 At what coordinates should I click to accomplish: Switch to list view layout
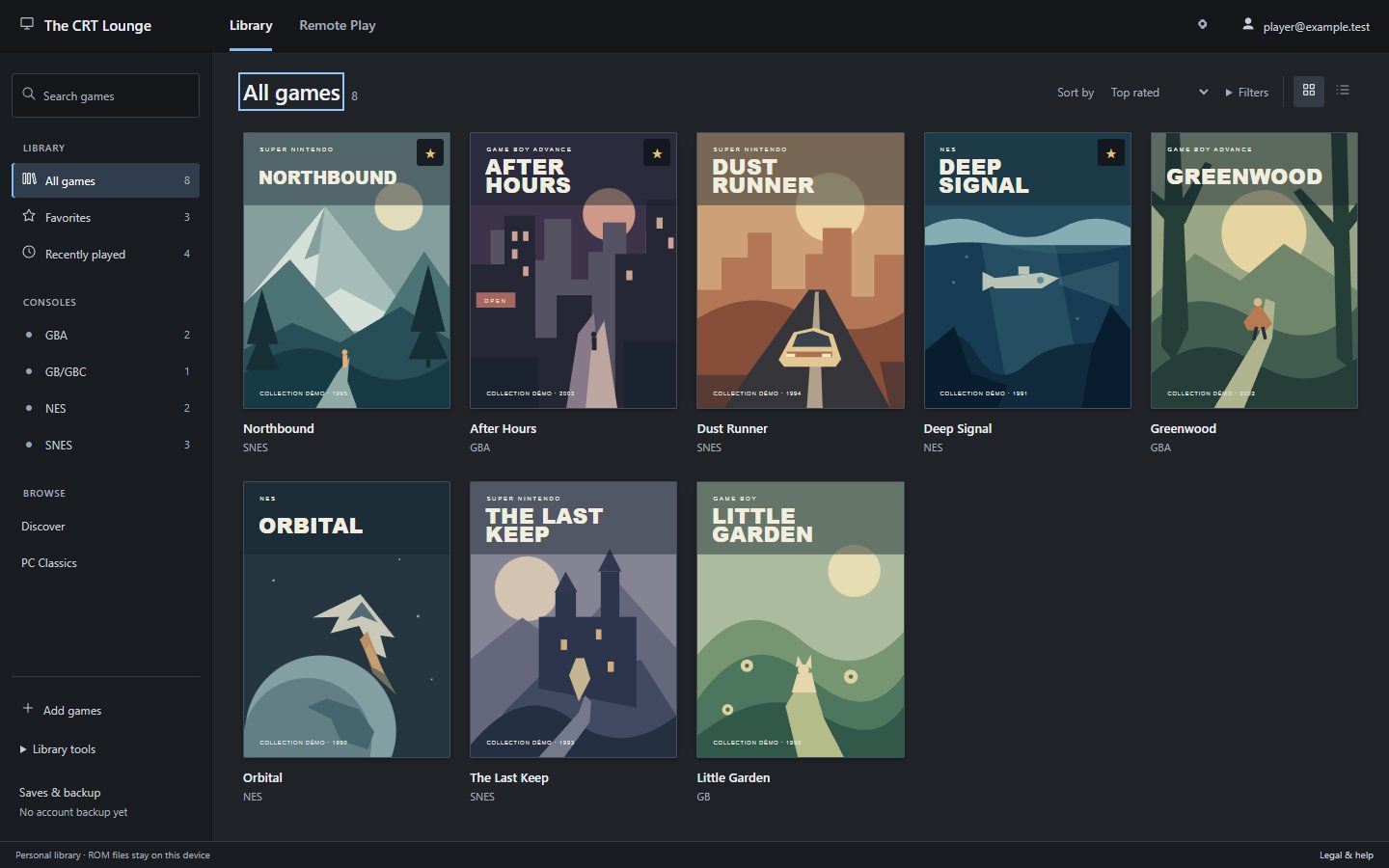(1343, 91)
